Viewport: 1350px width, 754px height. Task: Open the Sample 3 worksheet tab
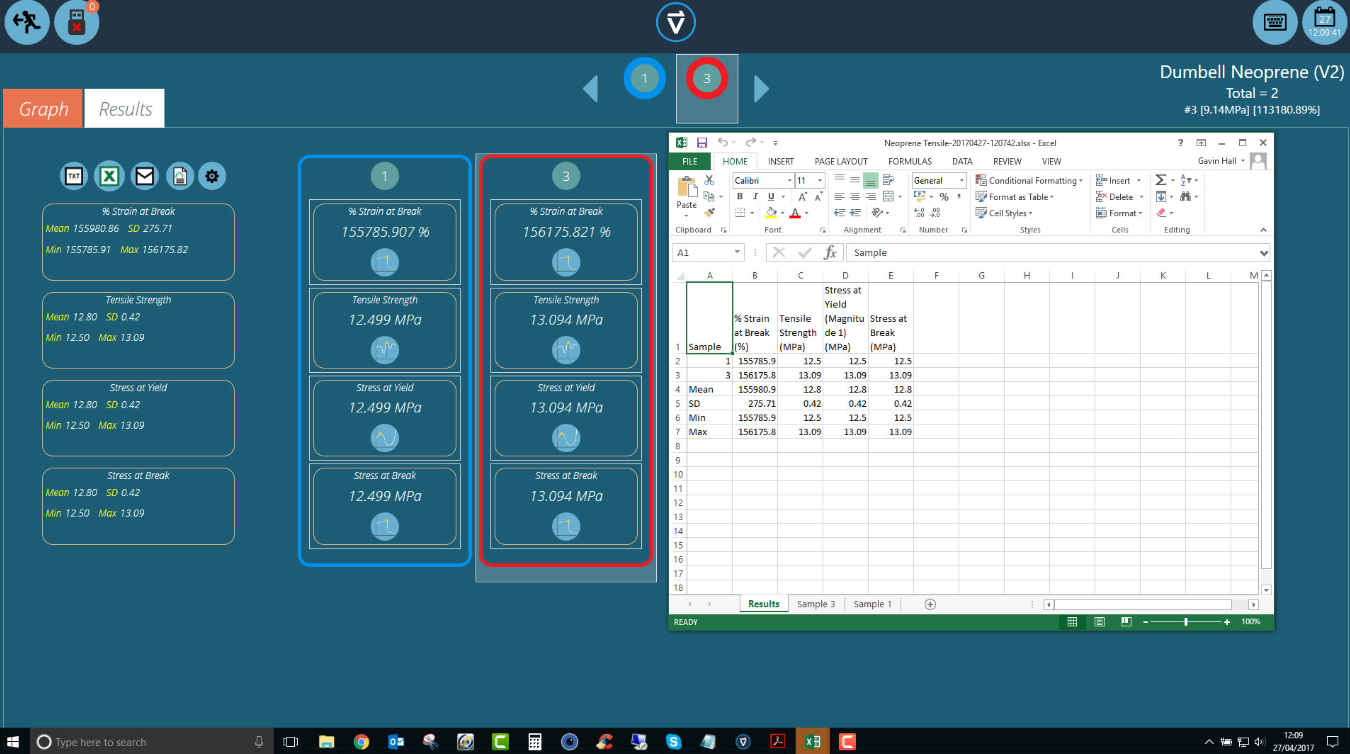(816, 604)
